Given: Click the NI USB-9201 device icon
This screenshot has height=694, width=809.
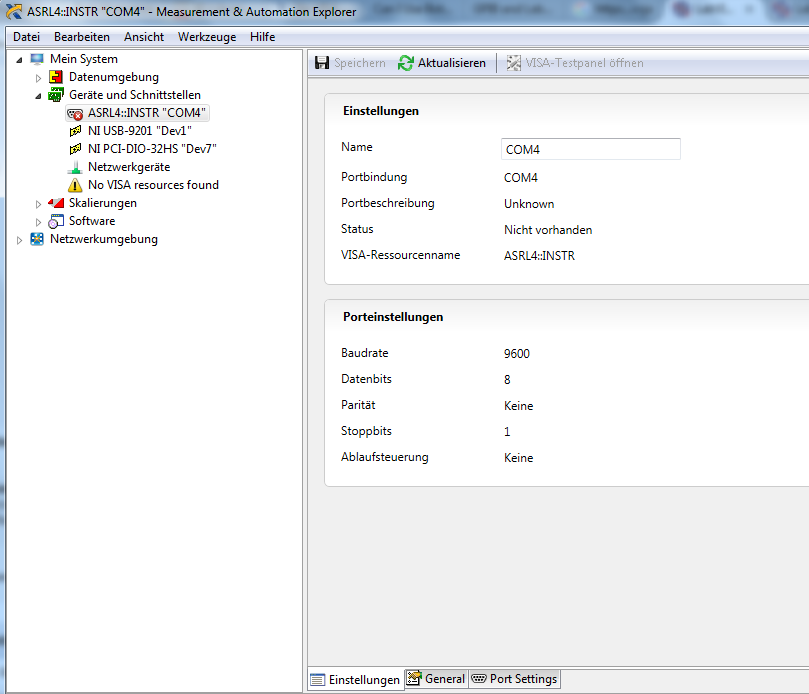Looking at the screenshot, I should click(x=75, y=131).
